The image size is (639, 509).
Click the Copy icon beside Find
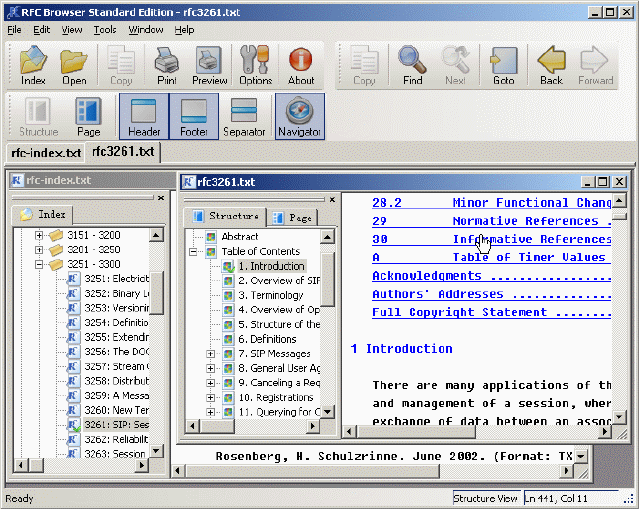364,66
